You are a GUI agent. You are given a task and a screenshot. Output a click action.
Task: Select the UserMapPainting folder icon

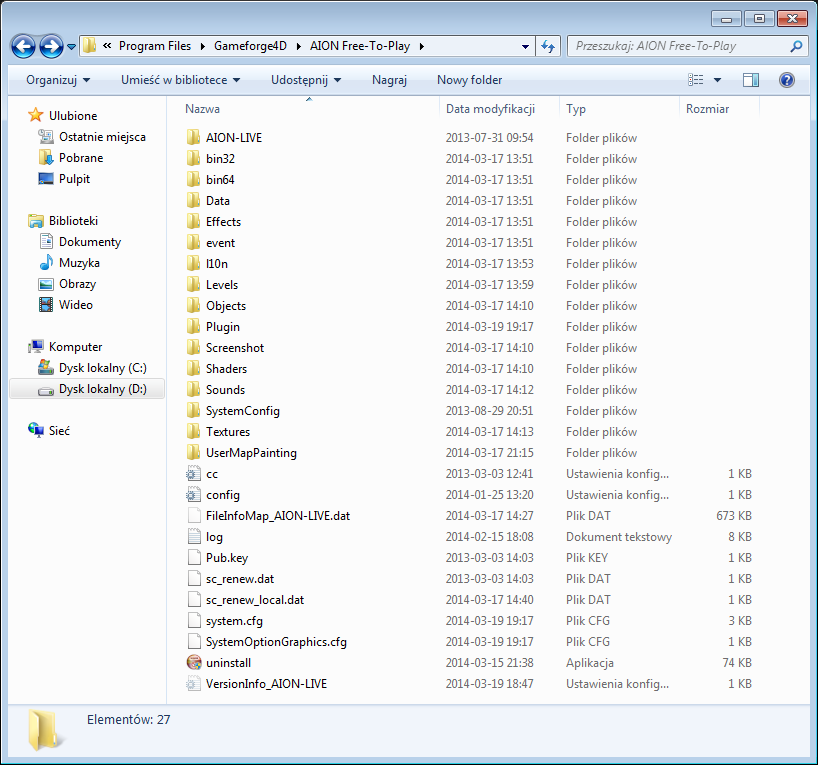pyautogui.click(x=193, y=452)
